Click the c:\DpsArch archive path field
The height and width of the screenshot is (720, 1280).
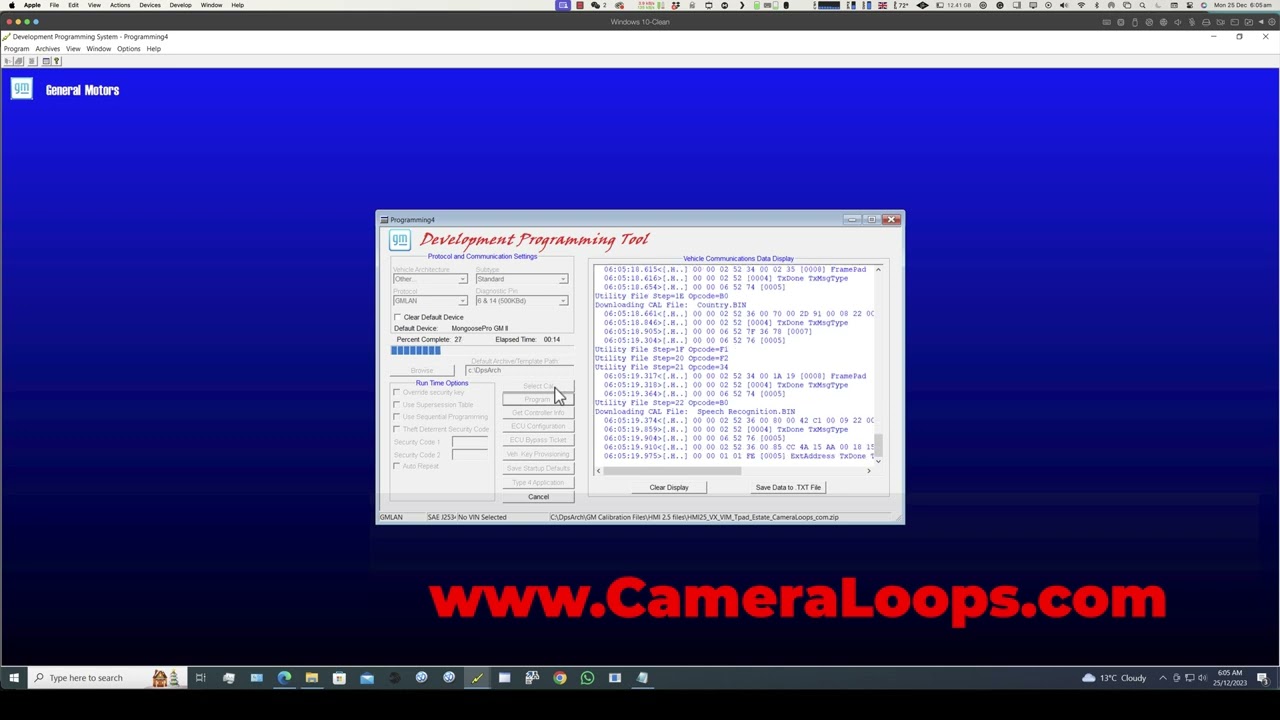tap(520, 371)
